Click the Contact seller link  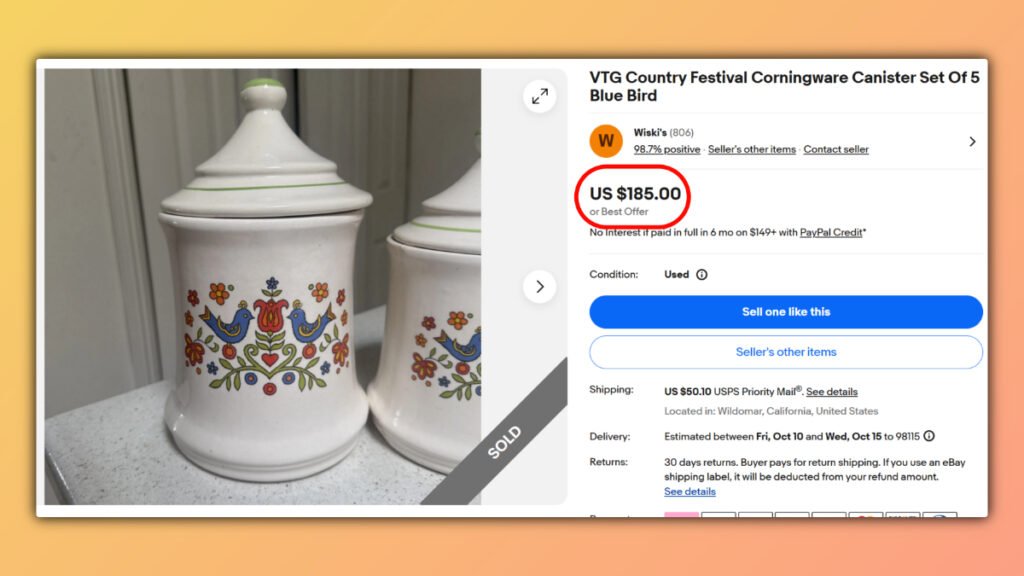tap(836, 148)
